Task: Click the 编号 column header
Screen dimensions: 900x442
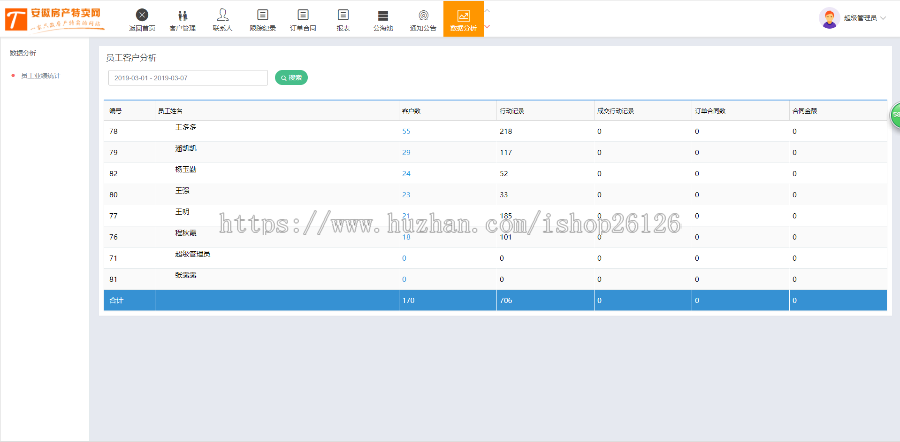Action: [x=115, y=111]
